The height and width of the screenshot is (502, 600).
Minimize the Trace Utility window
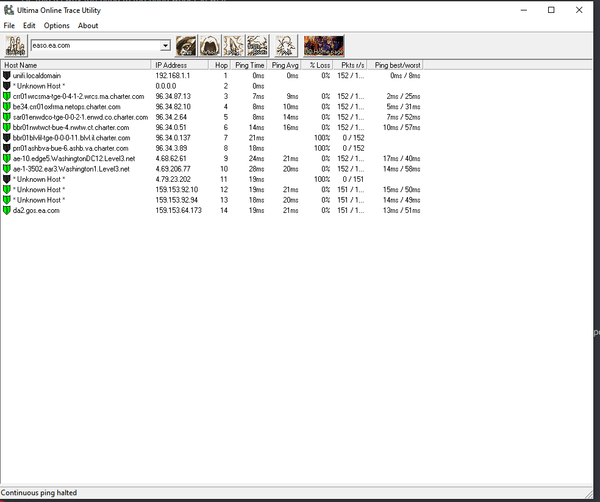(x=524, y=10)
